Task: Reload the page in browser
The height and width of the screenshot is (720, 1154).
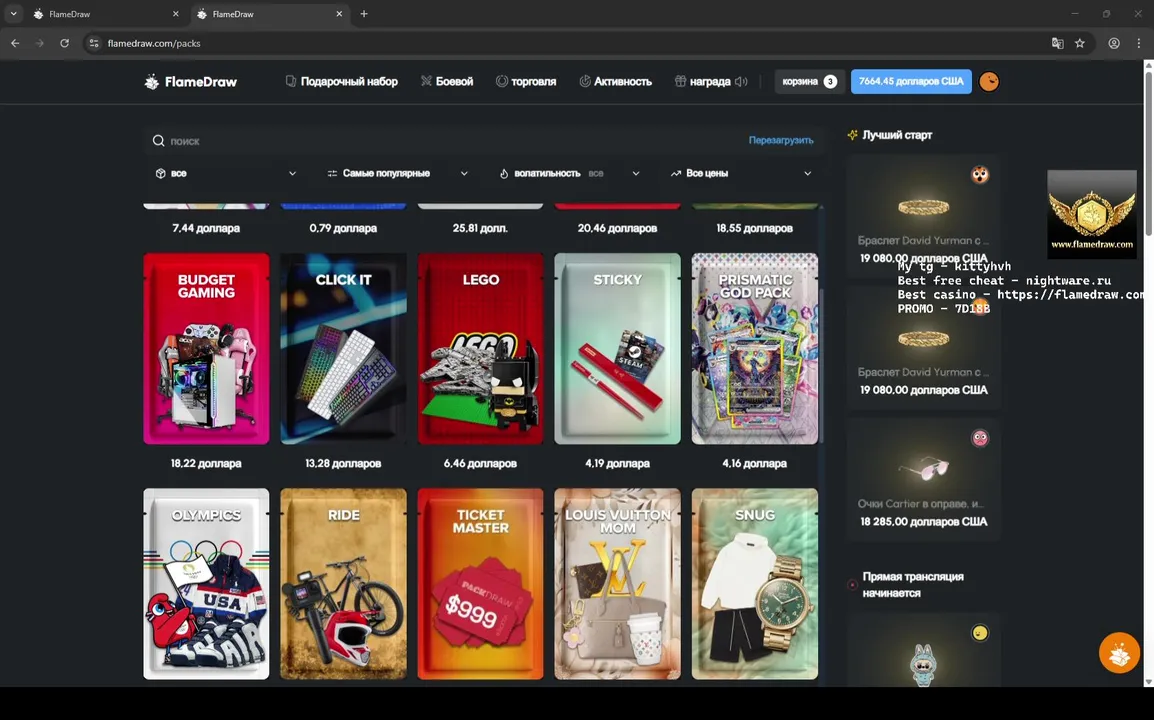Action: [x=65, y=43]
